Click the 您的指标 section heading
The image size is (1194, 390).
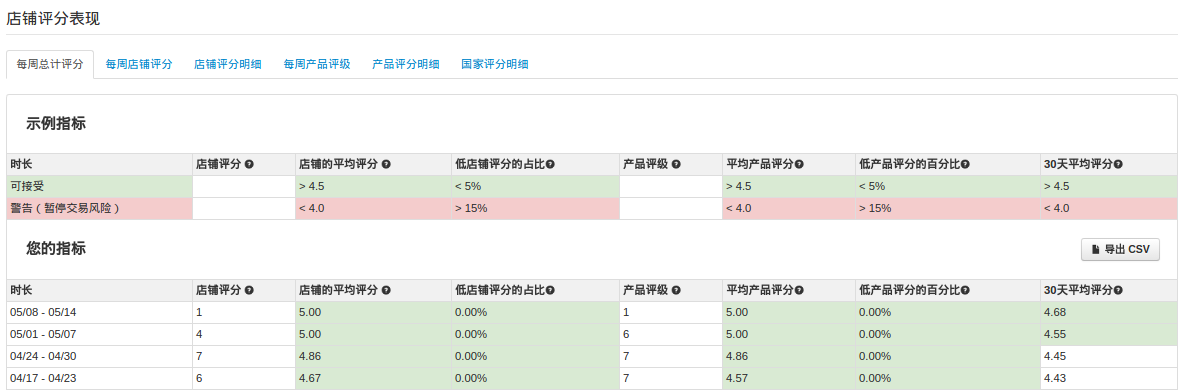pos(56,248)
